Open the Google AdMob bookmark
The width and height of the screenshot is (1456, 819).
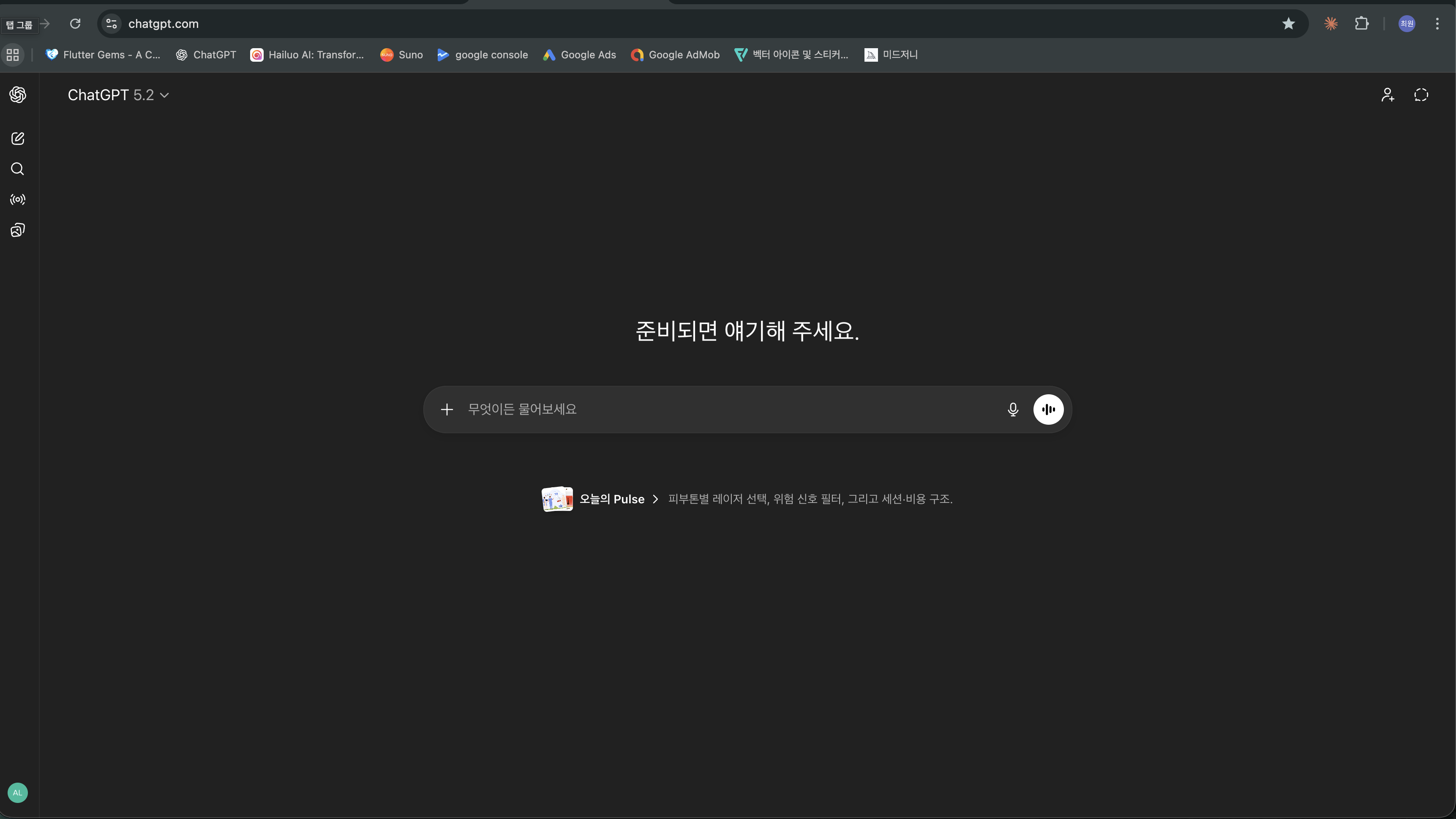(x=674, y=55)
